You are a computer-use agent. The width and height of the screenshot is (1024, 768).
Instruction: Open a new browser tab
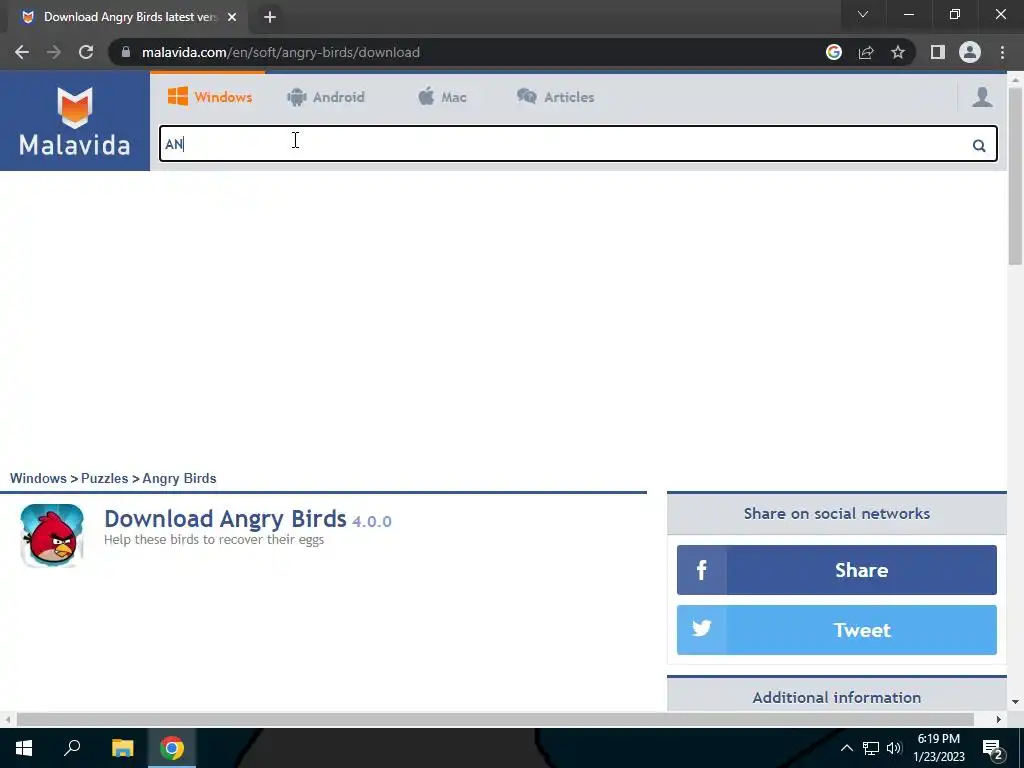[x=270, y=17]
